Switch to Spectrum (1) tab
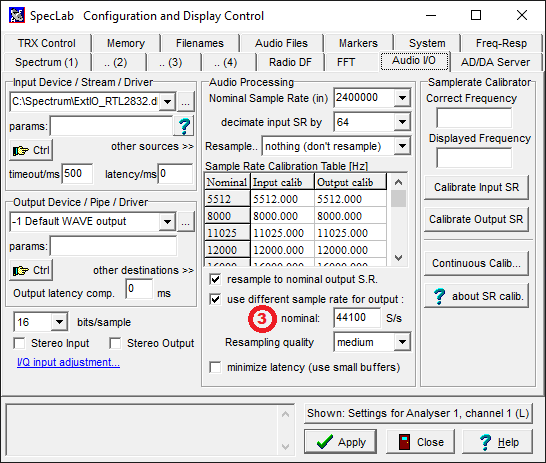The image size is (546, 463). pyautogui.click(x=47, y=62)
